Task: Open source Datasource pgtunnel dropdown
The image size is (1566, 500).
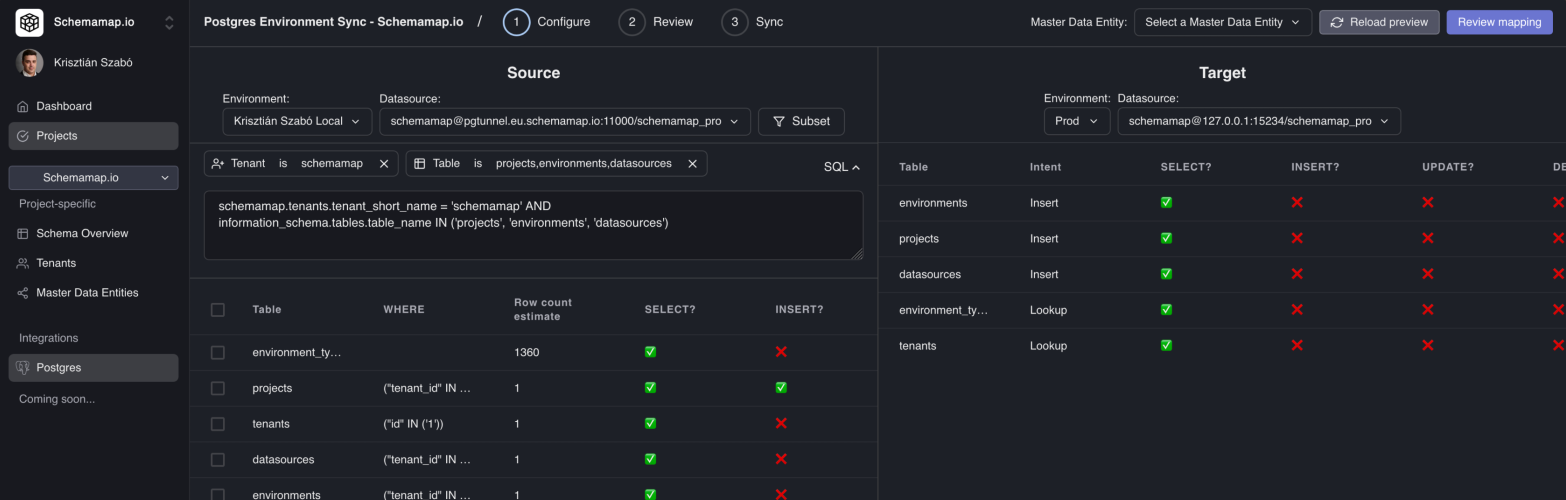Action: pyautogui.click(x=565, y=121)
